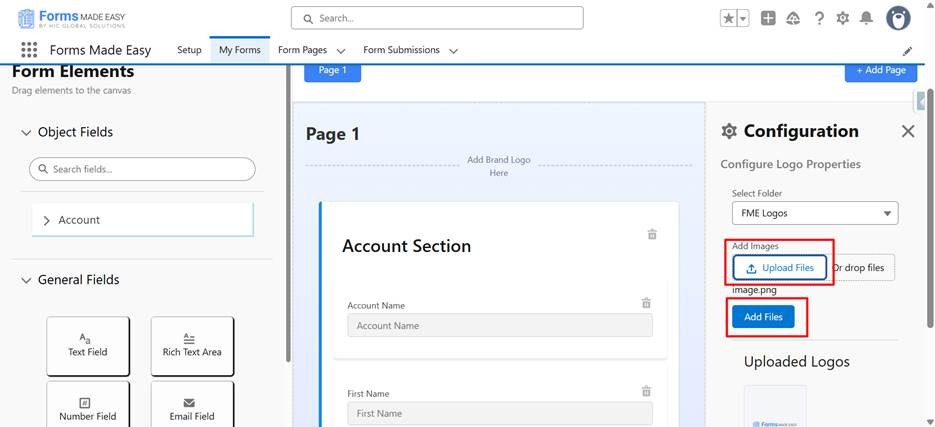This screenshot has height=427, width=935.
Task: Open Form Pages tab dropdown chevron
Action: [x=341, y=51]
